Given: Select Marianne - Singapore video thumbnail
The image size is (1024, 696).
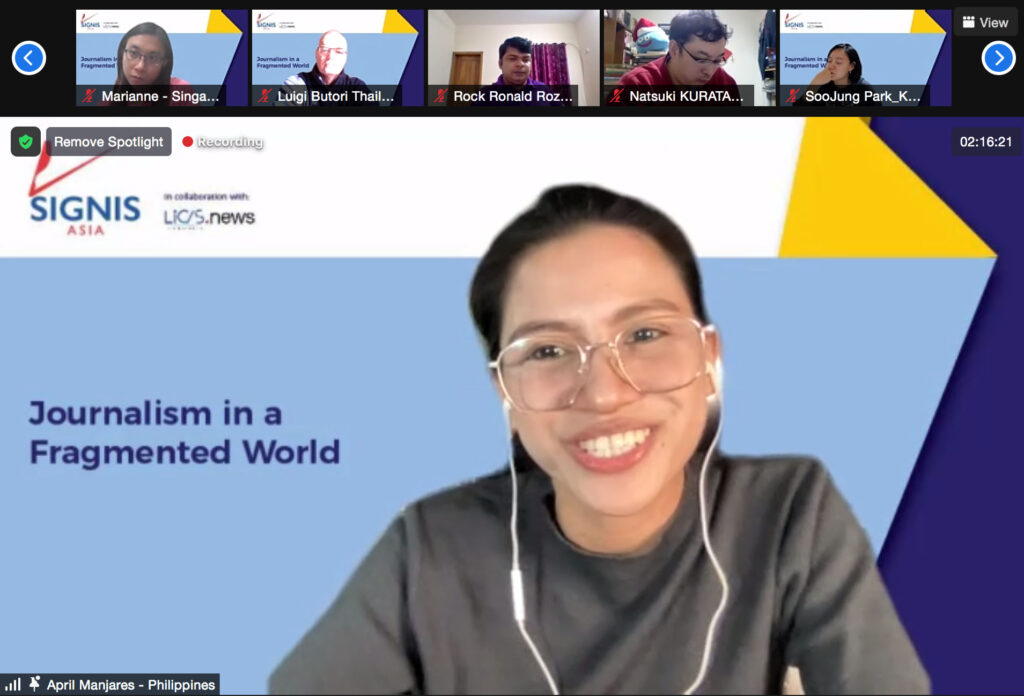Looking at the screenshot, I should tap(161, 50).
